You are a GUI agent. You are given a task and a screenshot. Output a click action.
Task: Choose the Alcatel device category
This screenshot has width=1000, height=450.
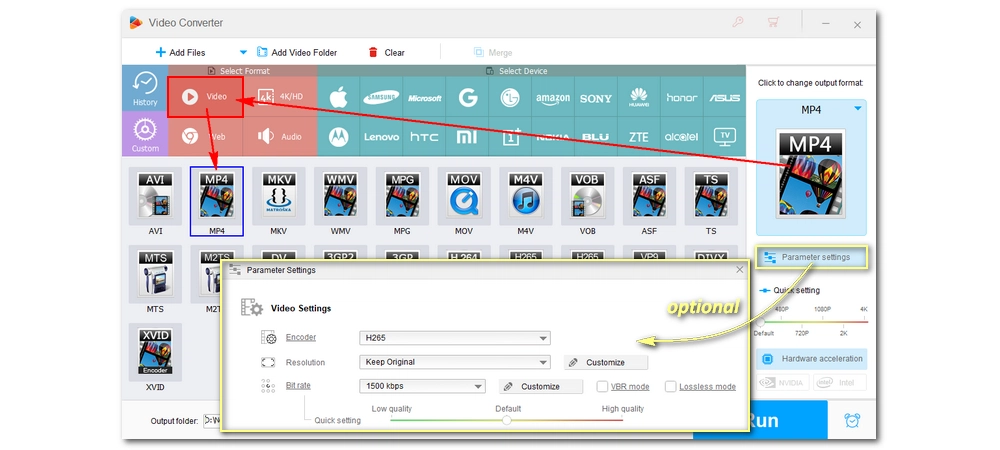point(682,136)
